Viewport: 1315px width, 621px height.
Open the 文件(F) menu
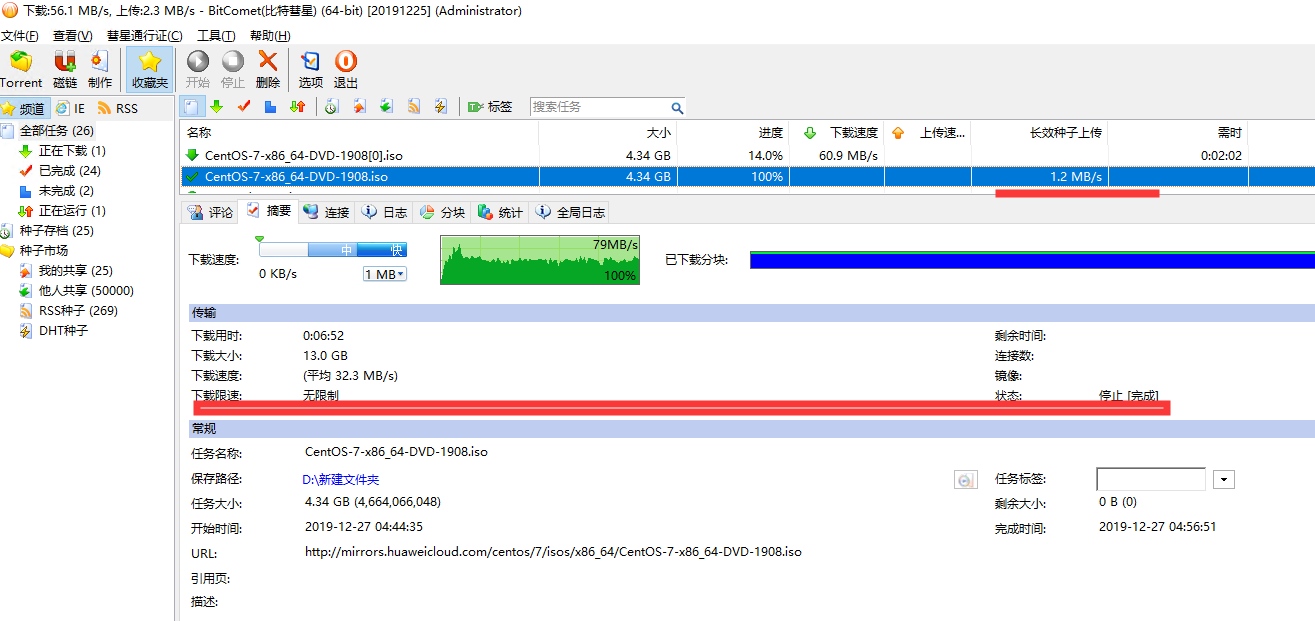pyautogui.click(x=20, y=36)
